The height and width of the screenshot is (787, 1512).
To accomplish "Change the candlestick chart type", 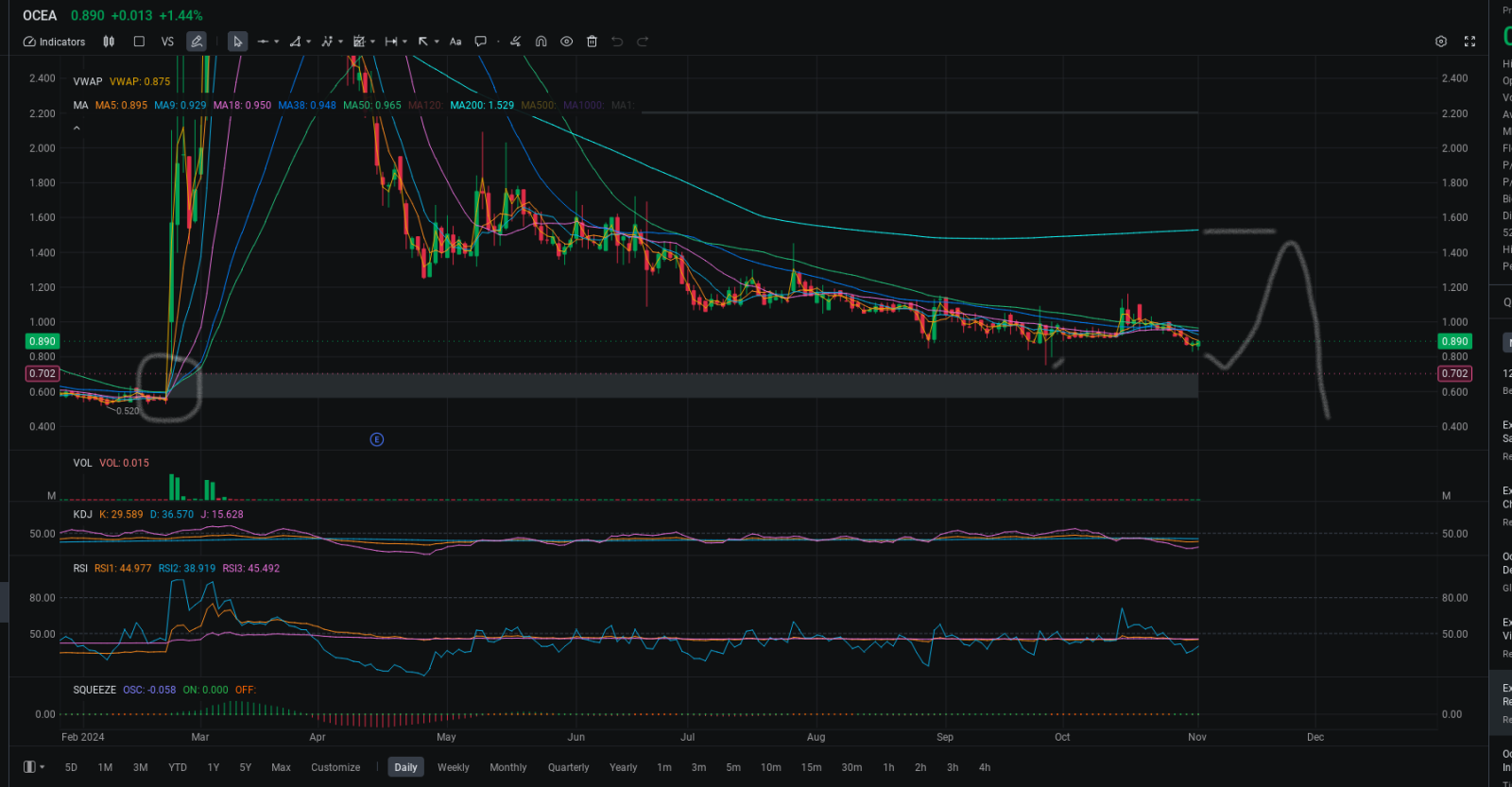I will point(109,42).
